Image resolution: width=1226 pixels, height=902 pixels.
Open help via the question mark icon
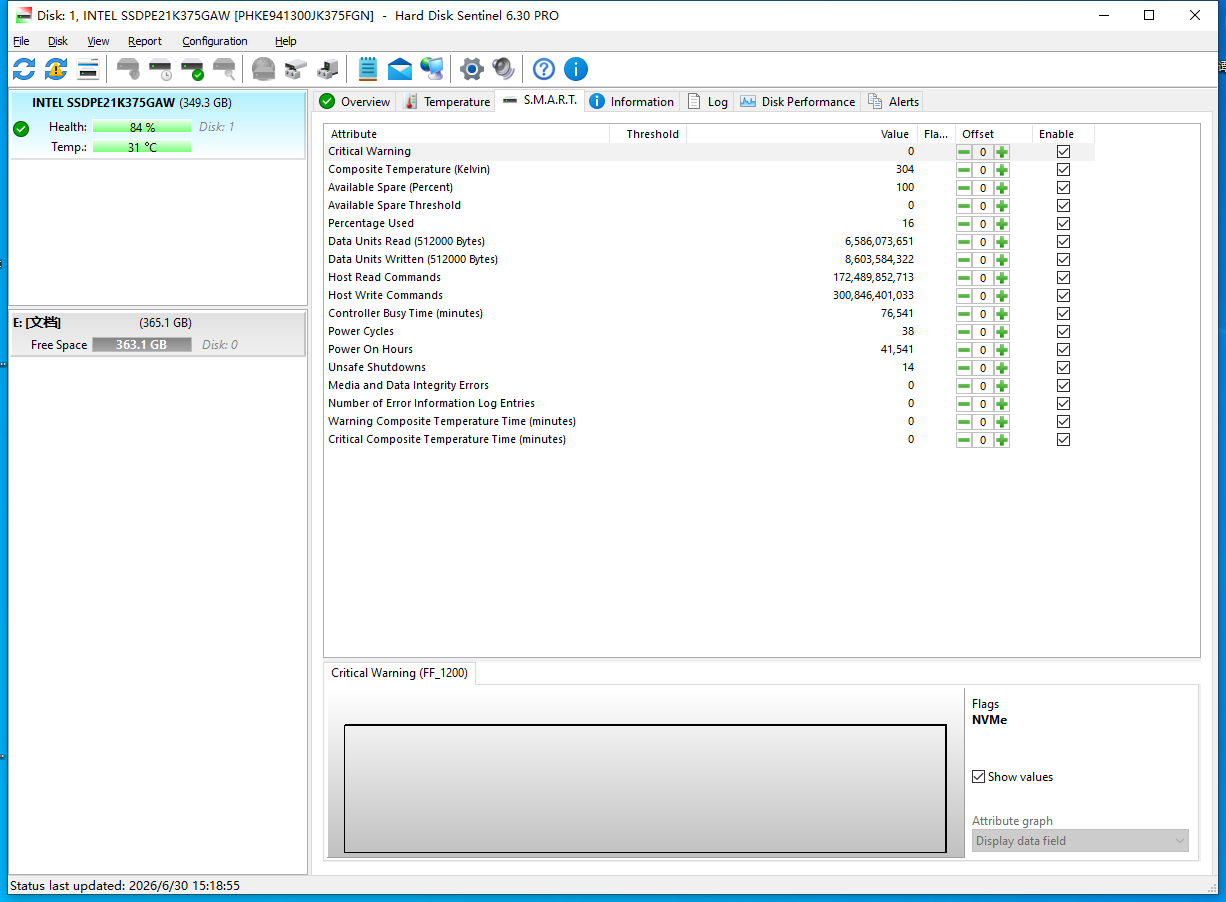pos(544,69)
